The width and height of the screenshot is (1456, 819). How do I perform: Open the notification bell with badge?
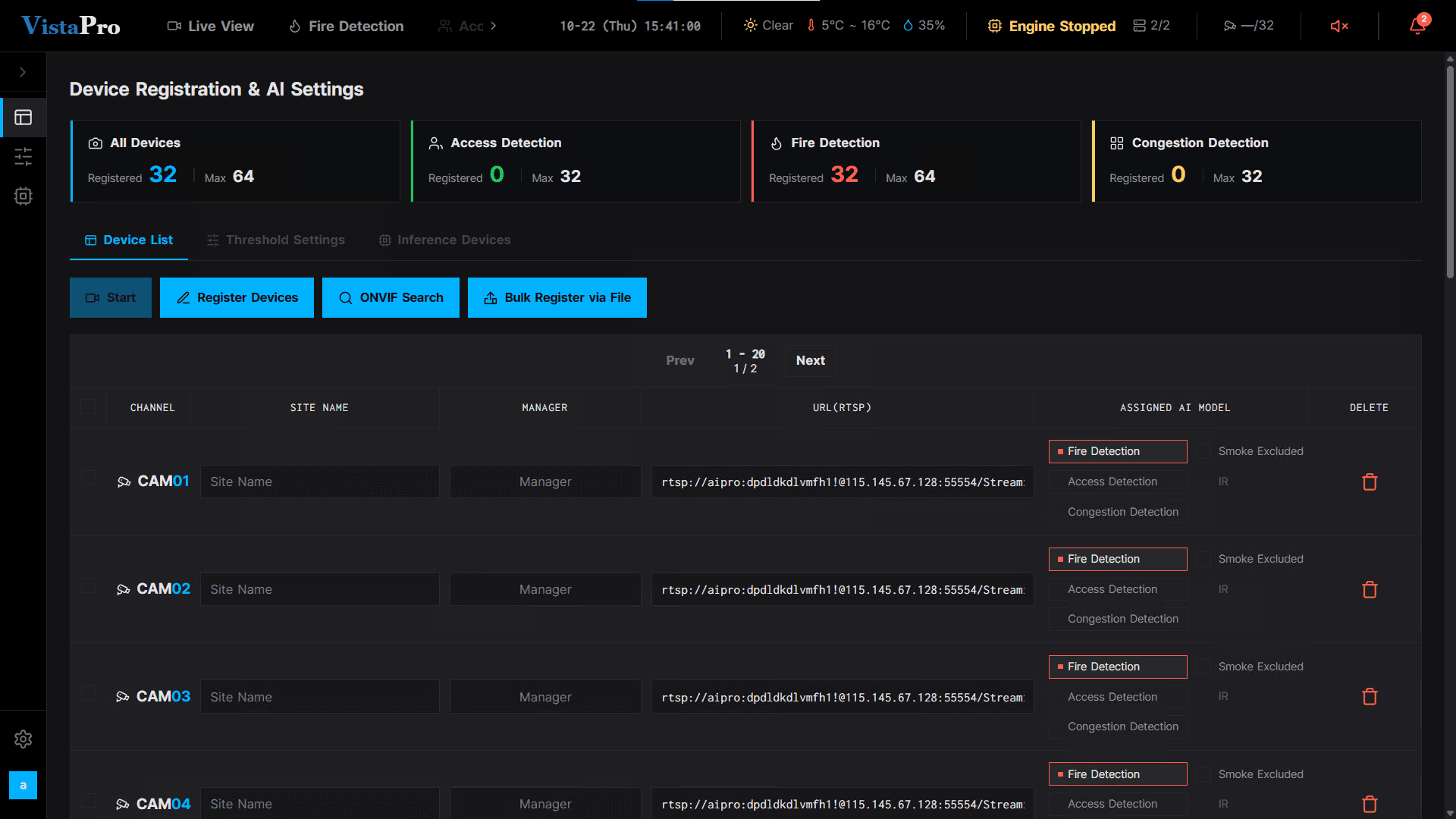point(1418,25)
